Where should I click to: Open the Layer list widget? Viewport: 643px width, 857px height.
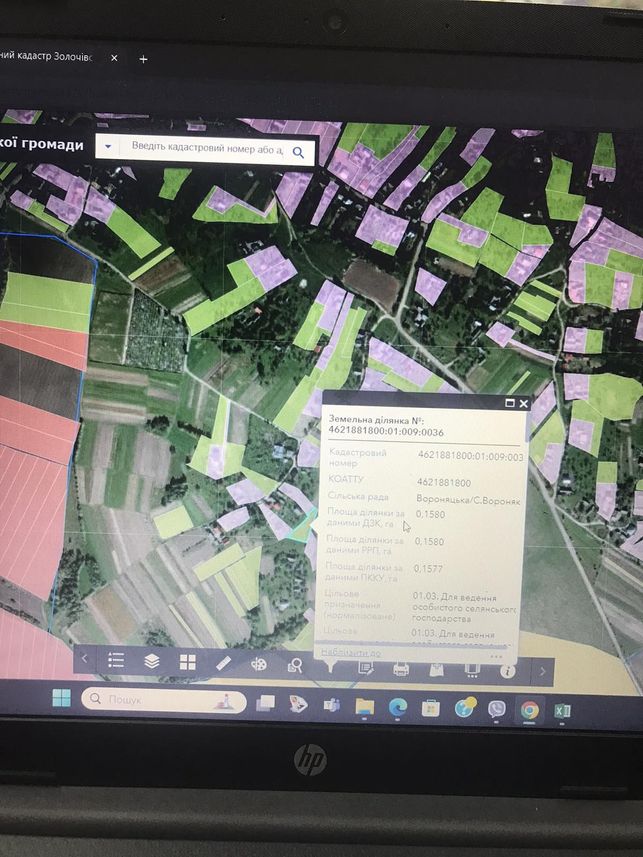pyautogui.click(x=151, y=661)
